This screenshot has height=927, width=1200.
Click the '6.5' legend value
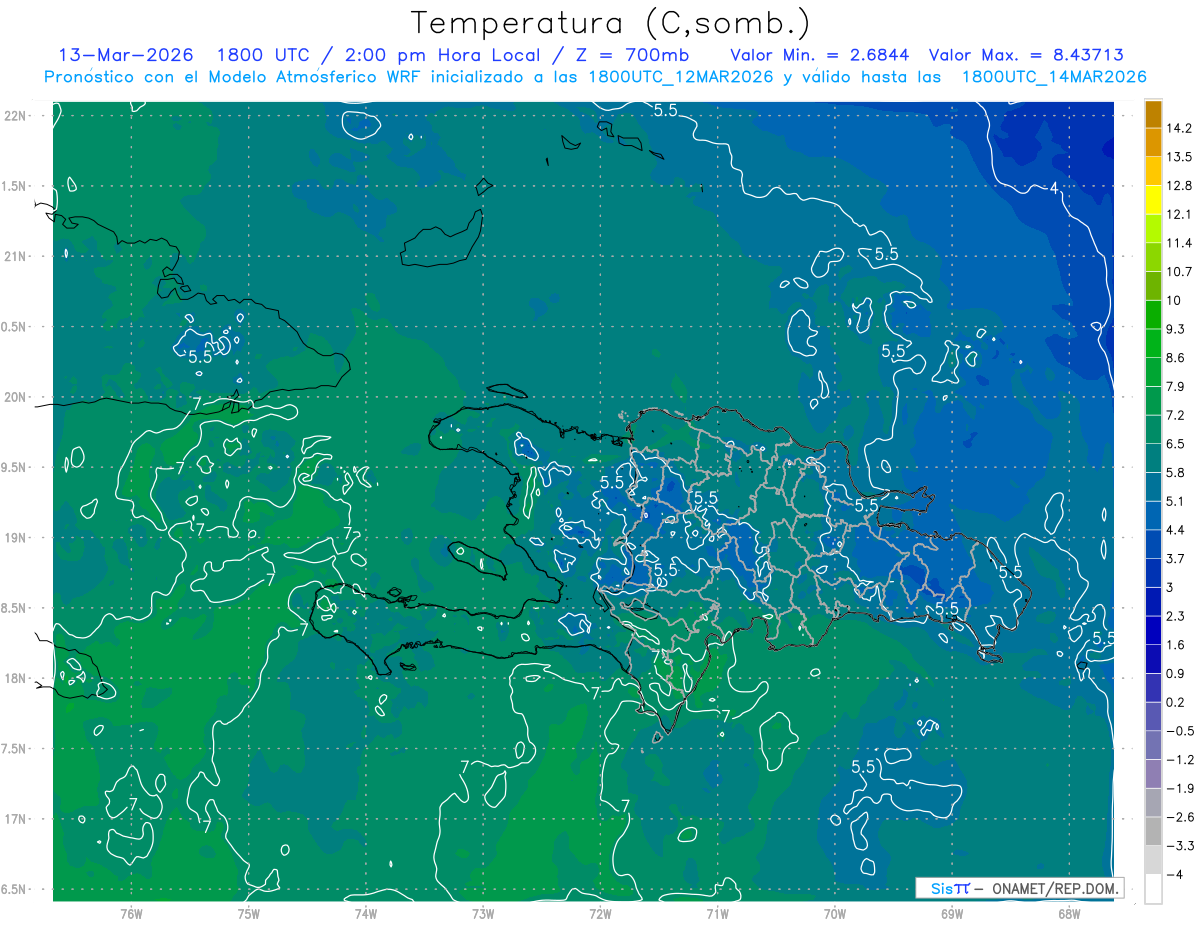1175,444
